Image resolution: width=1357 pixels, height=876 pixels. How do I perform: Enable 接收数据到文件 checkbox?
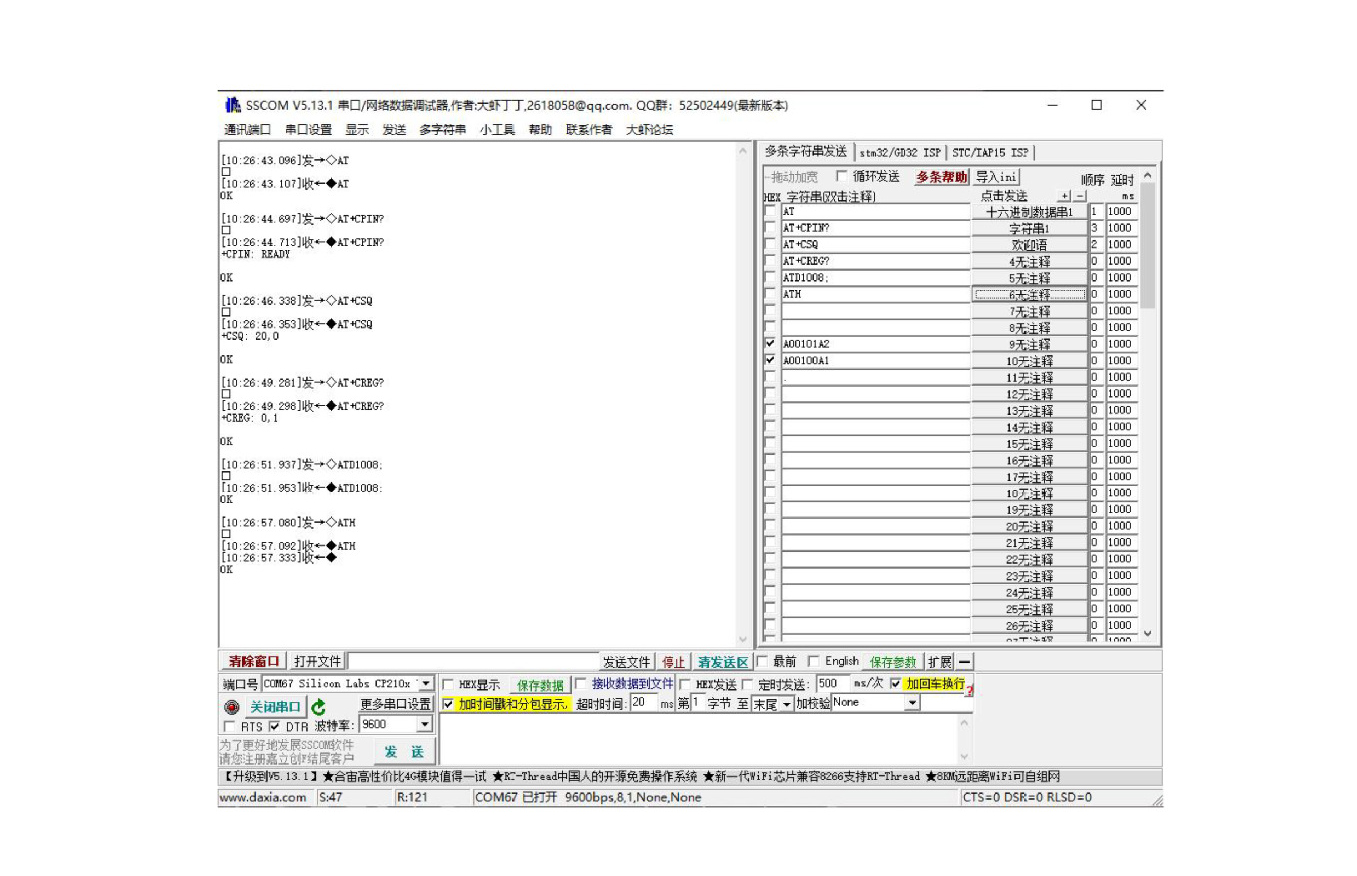580,684
